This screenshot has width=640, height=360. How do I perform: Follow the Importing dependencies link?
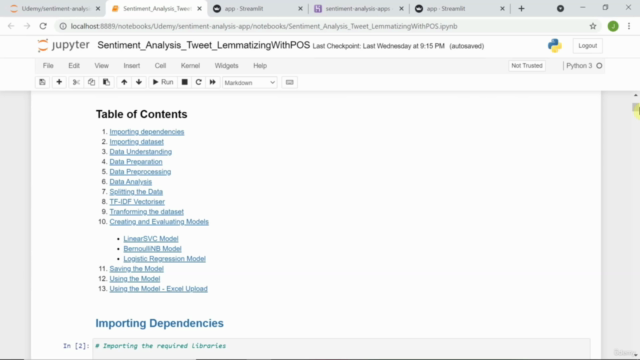[x=147, y=132]
